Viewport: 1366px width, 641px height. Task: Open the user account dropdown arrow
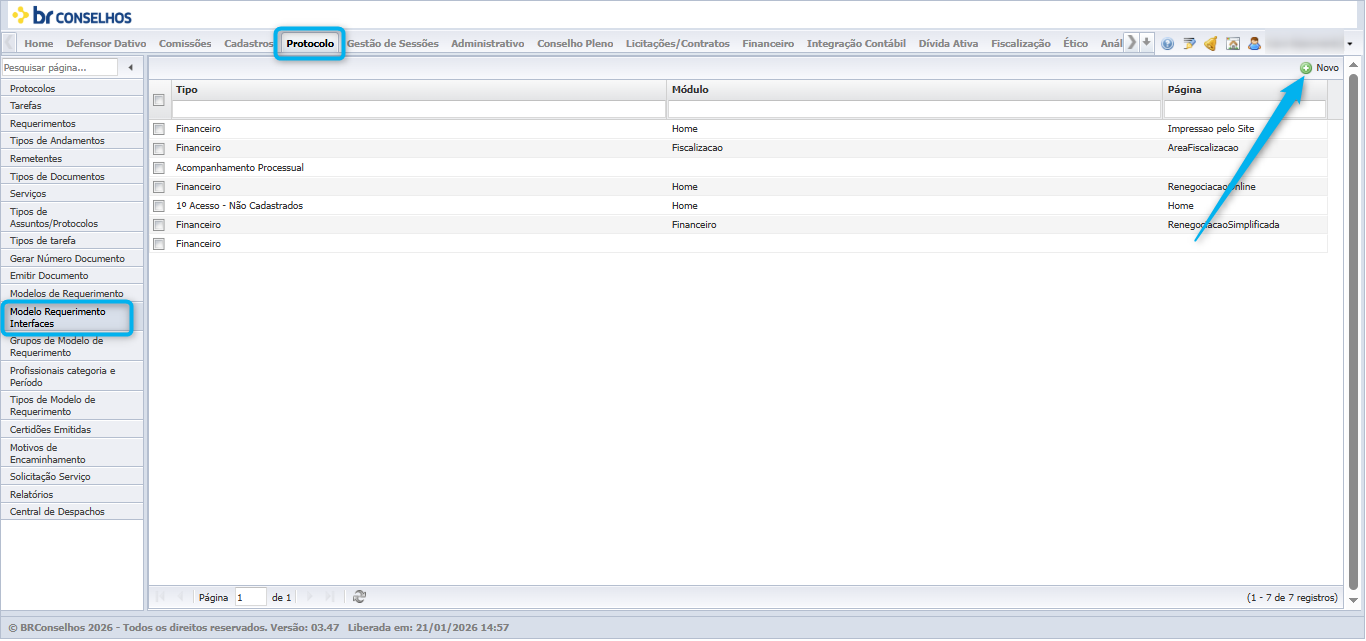tap(1350, 44)
